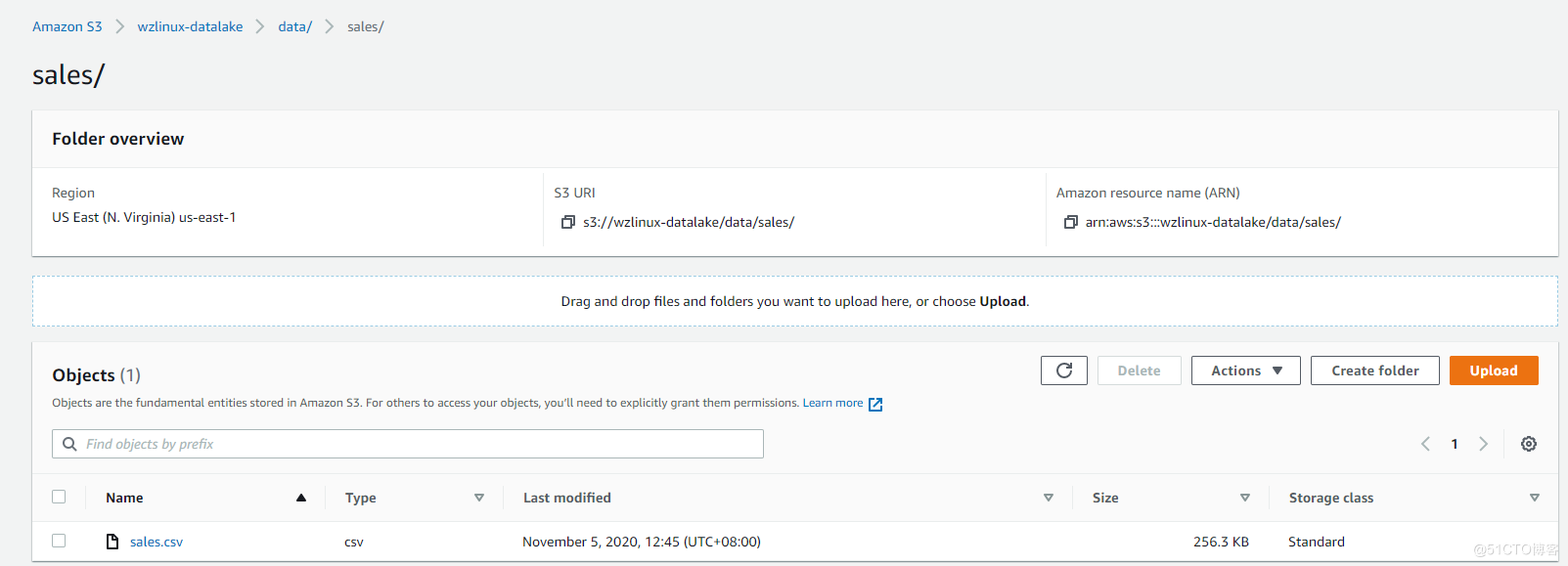1568x566 pixels.
Task: Click the file icon next to sales.csv
Action: pyautogui.click(x=112, y=542)
